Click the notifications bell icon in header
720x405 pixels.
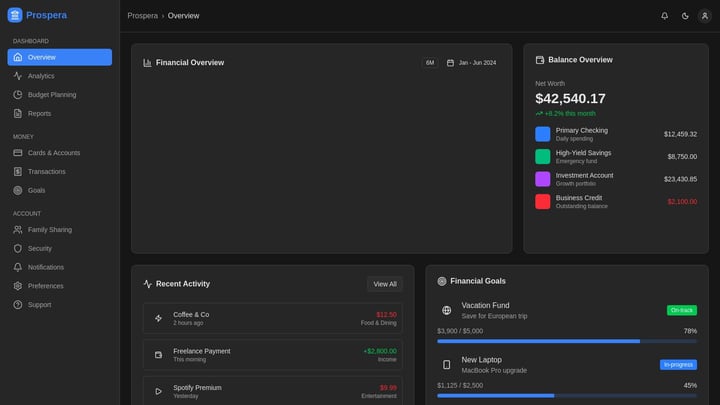(664, 16)
